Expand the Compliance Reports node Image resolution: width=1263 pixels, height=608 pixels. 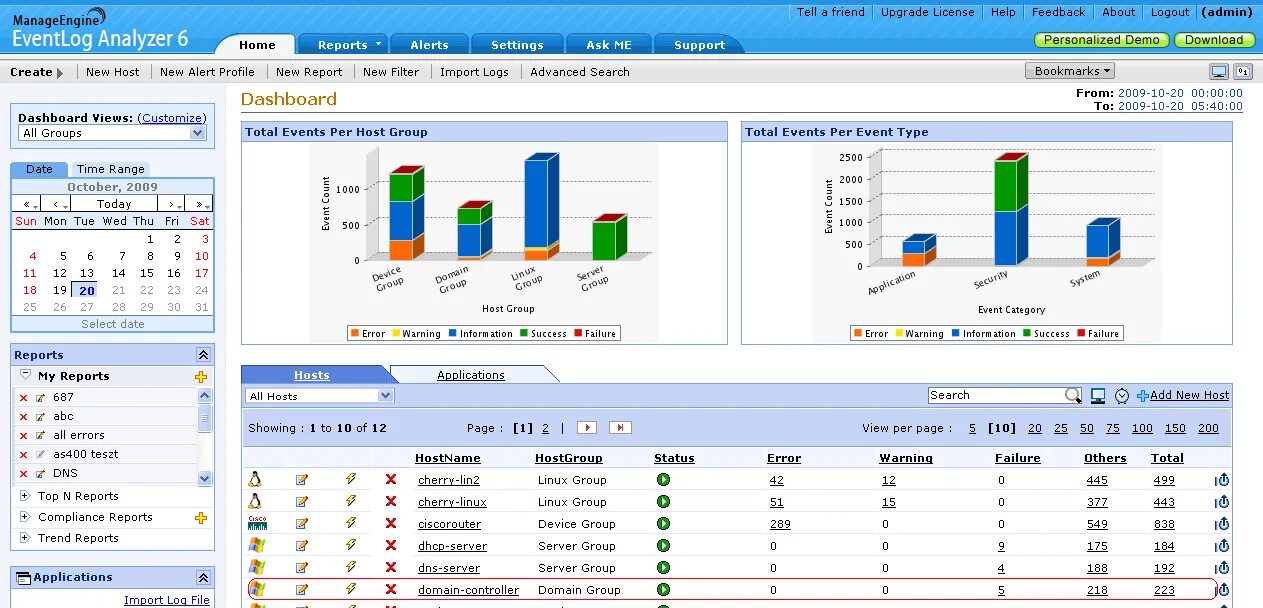click(25, 517)
